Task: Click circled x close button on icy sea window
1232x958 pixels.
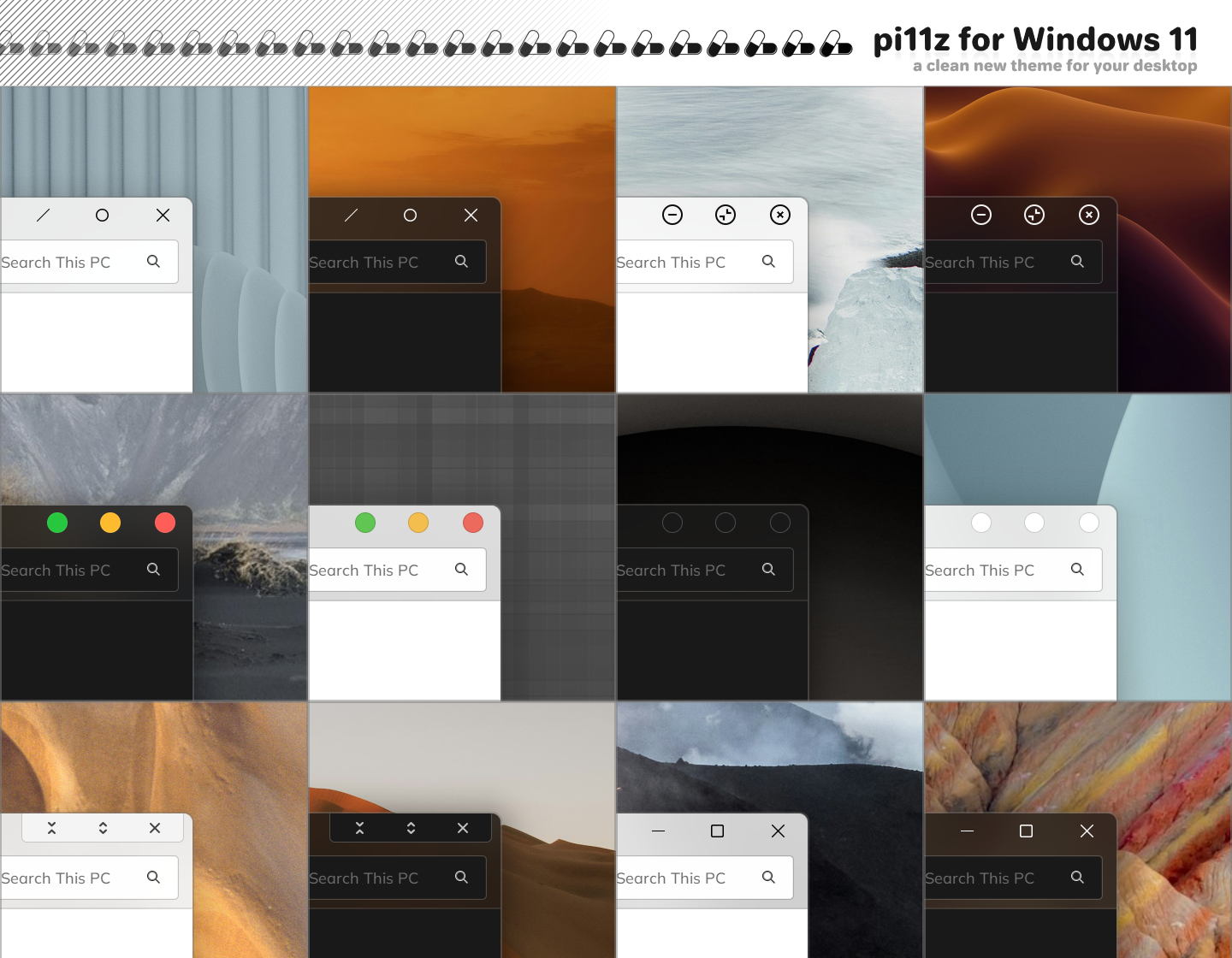Action: [780, 215]
